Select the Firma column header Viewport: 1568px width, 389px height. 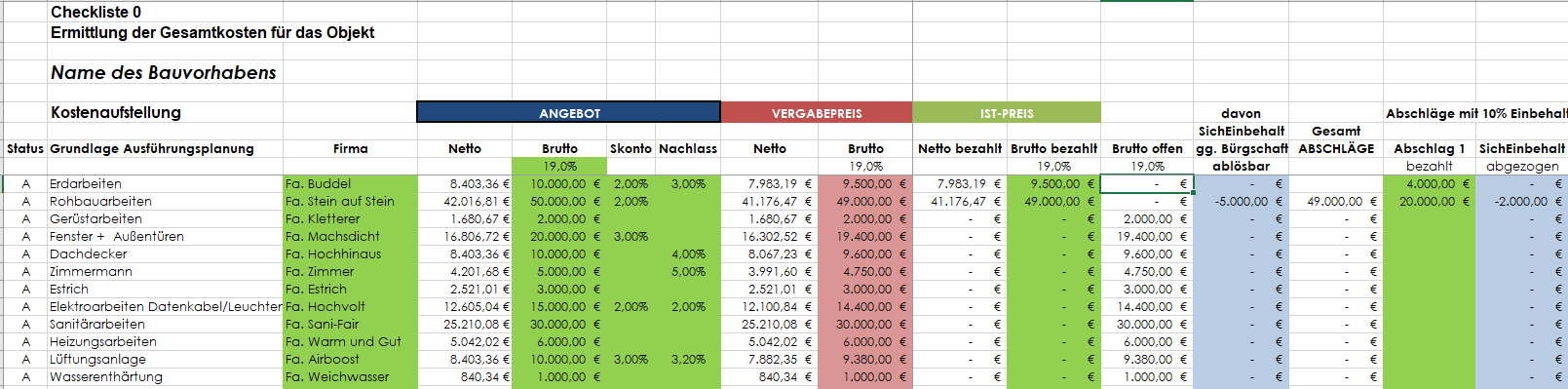(350, 148)
